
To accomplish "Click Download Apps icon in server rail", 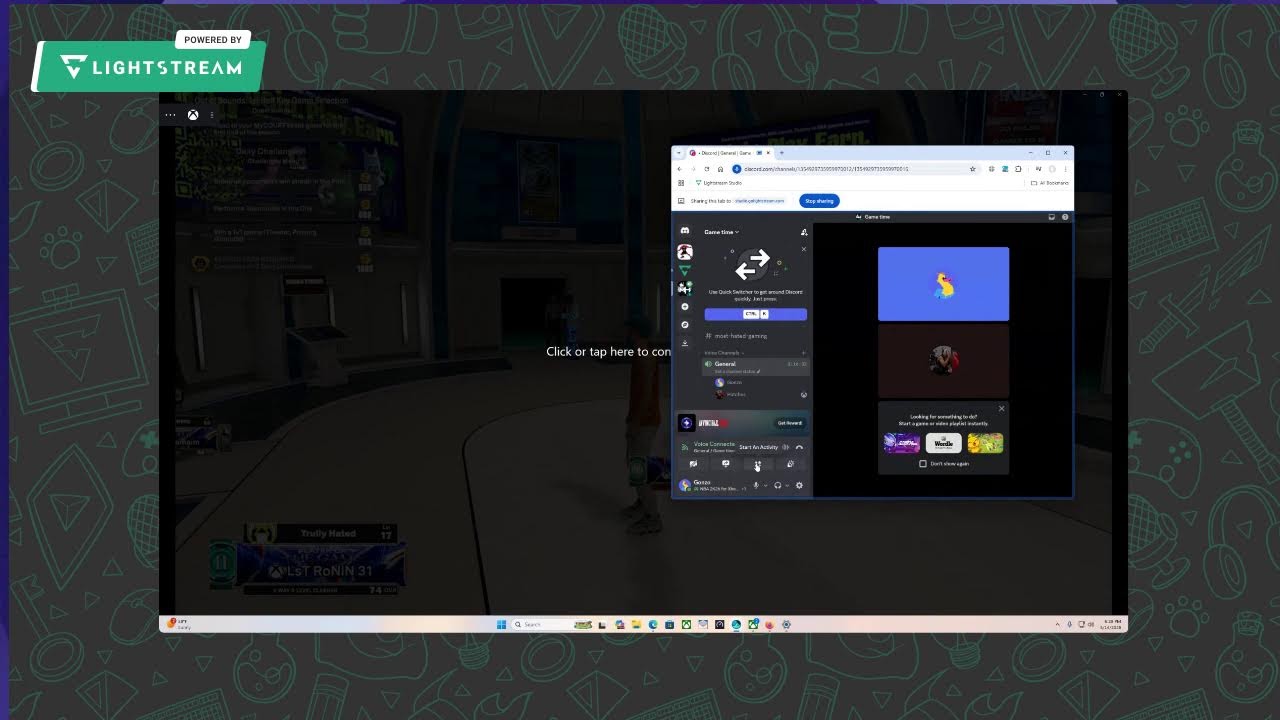I will 685,343.
